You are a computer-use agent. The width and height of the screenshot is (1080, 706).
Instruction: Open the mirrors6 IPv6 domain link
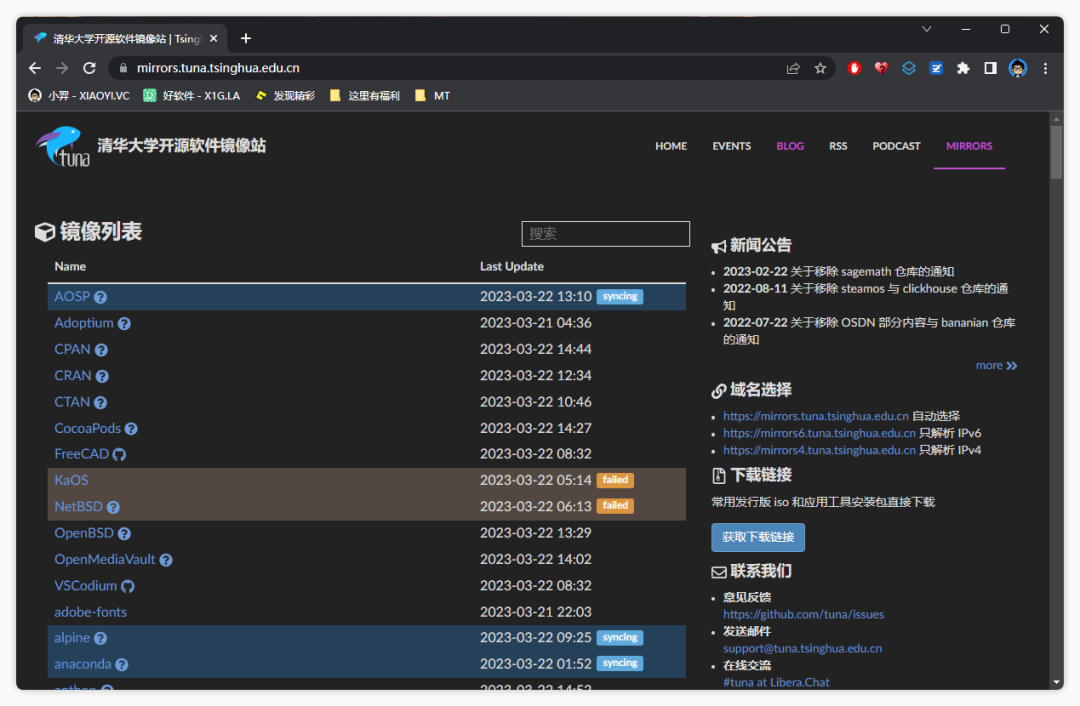819,433
